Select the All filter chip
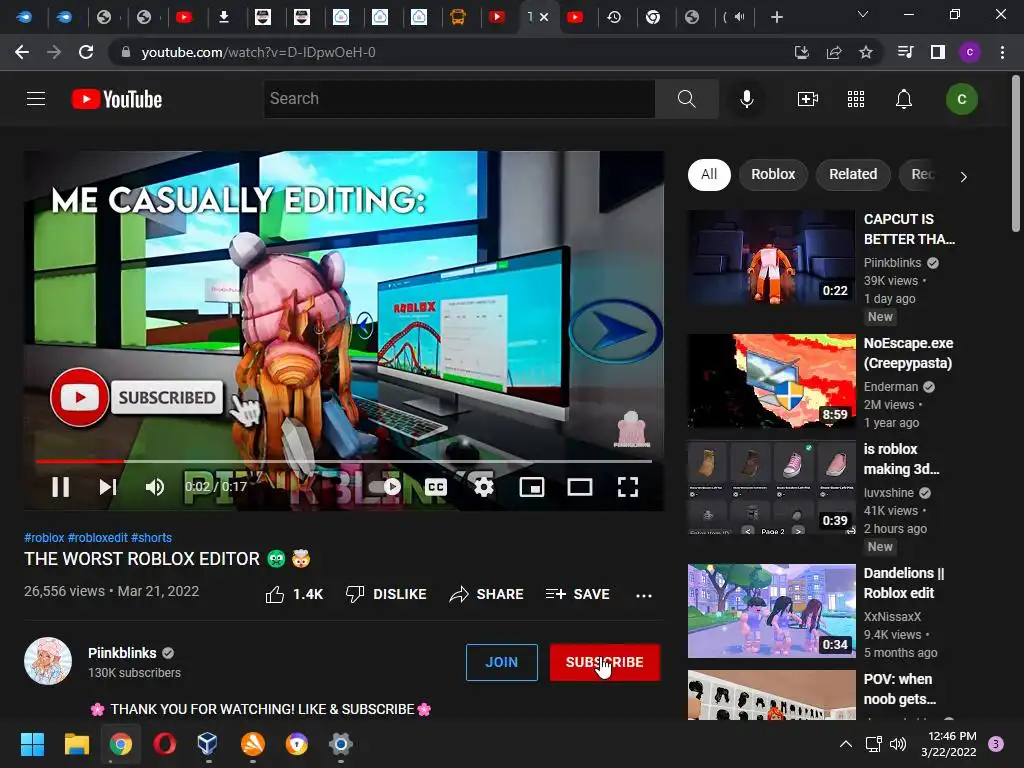This screenshot has width=1024, height=768. 709,174
